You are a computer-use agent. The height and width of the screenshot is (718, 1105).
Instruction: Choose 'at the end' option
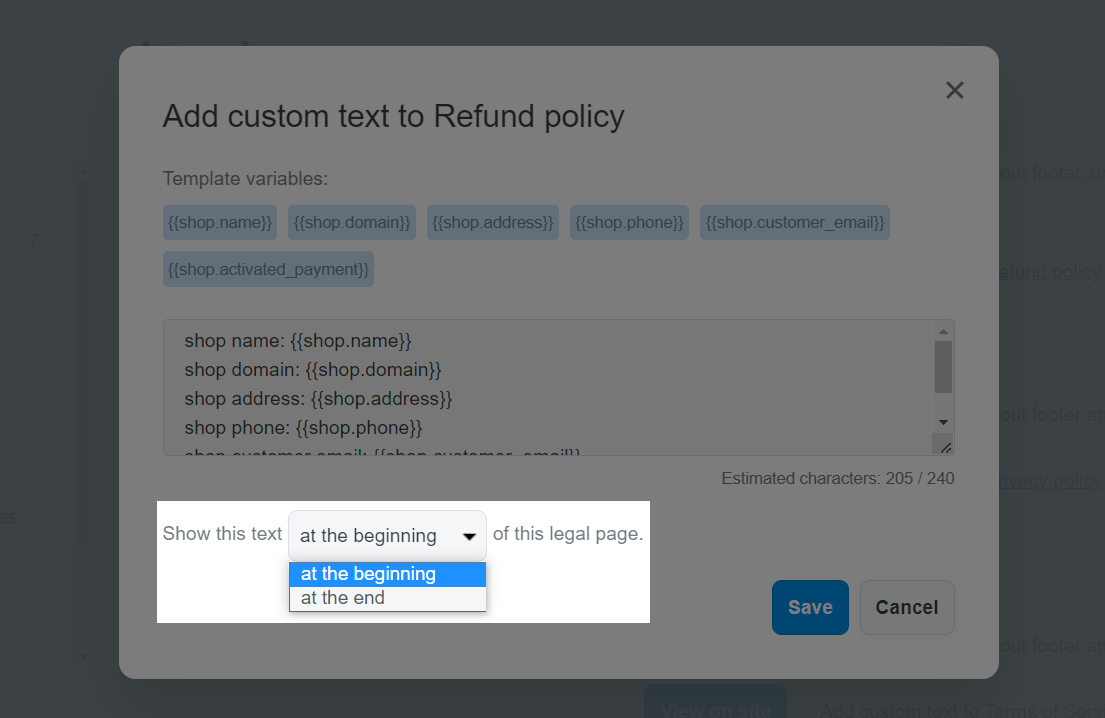coord(387,598)
